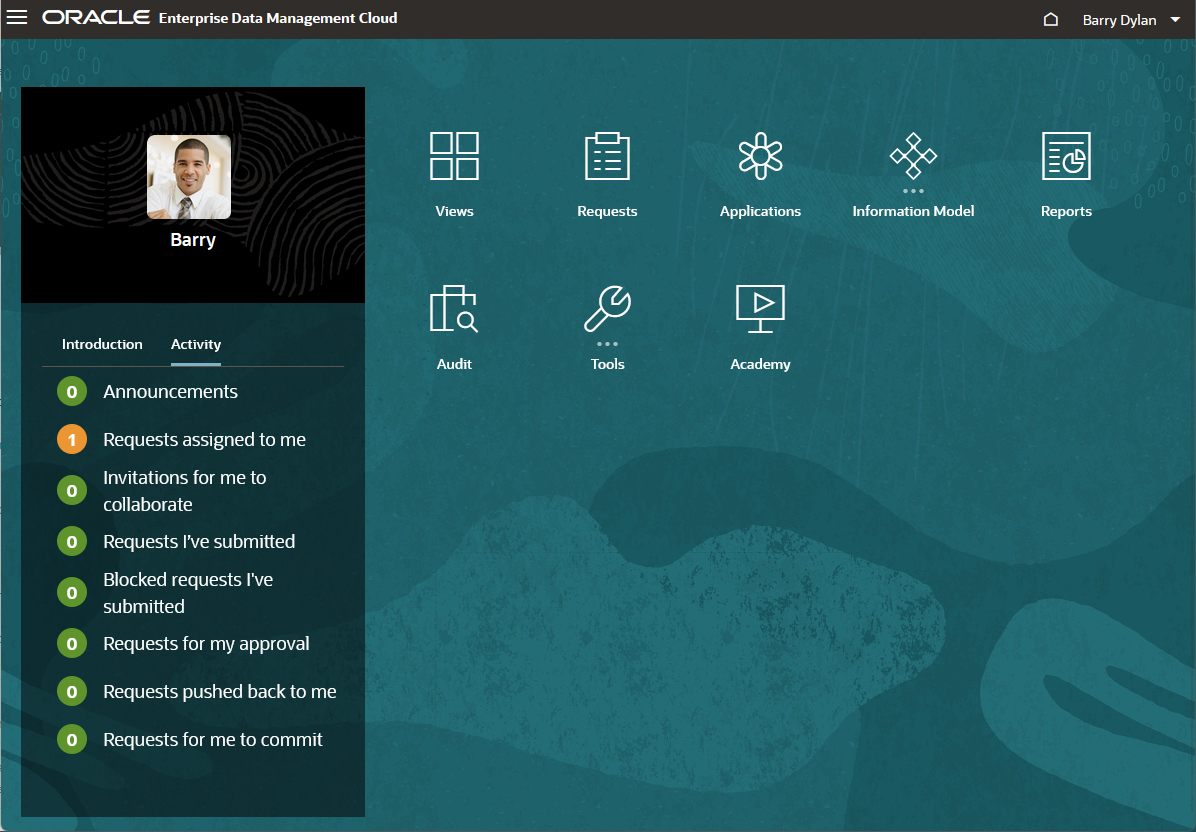The image size is (1196, 832).
Task: Open Requests for me to commit
Action: [x=213, y=740]
